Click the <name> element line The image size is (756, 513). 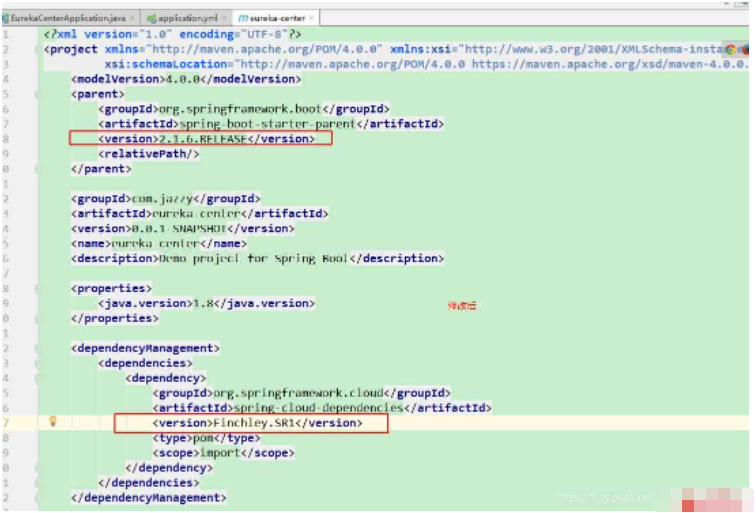click(x=159, y=243)
